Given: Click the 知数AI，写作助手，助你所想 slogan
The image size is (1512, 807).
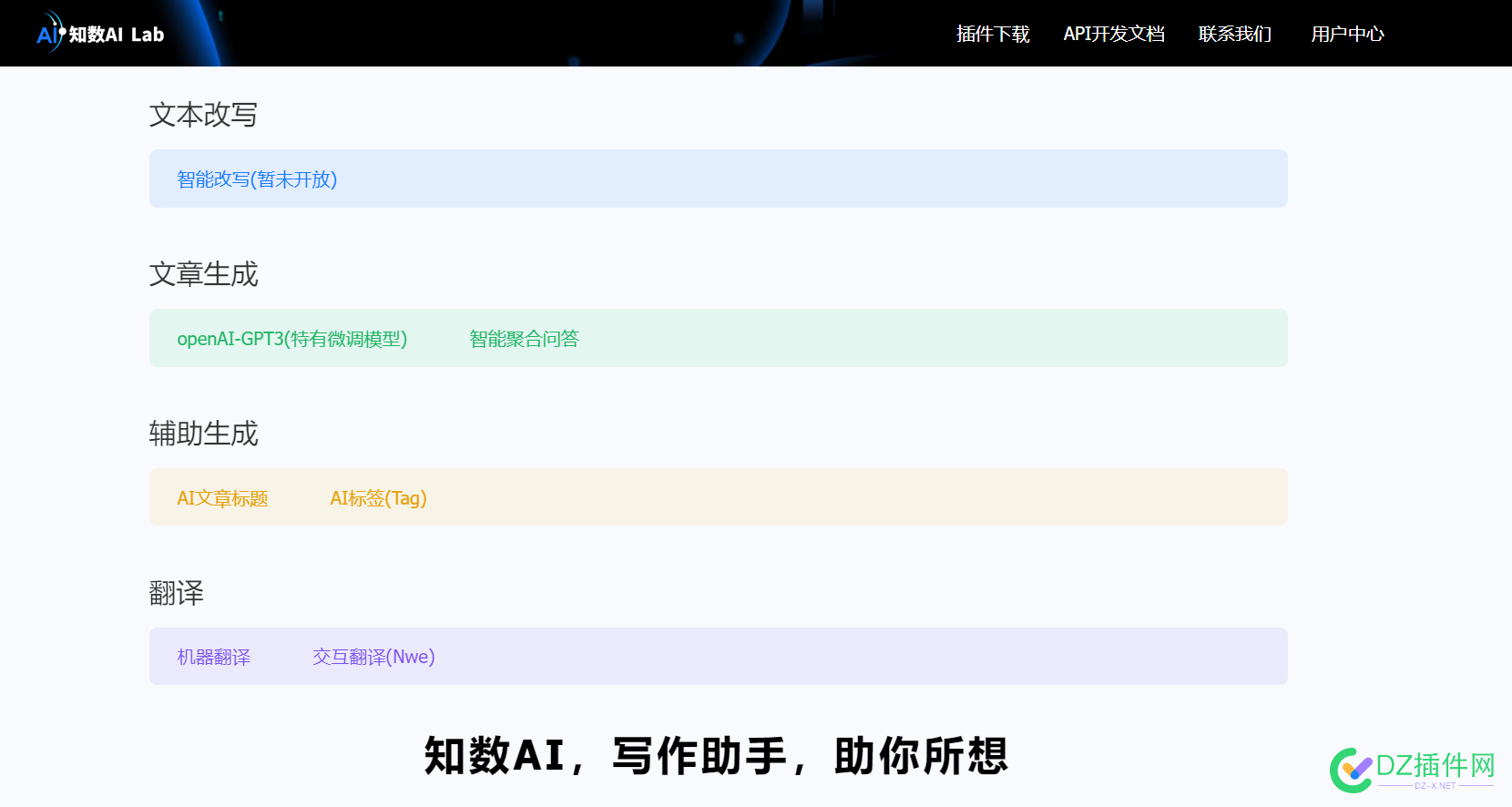Looking at the screenshot, I should (717, 756).
